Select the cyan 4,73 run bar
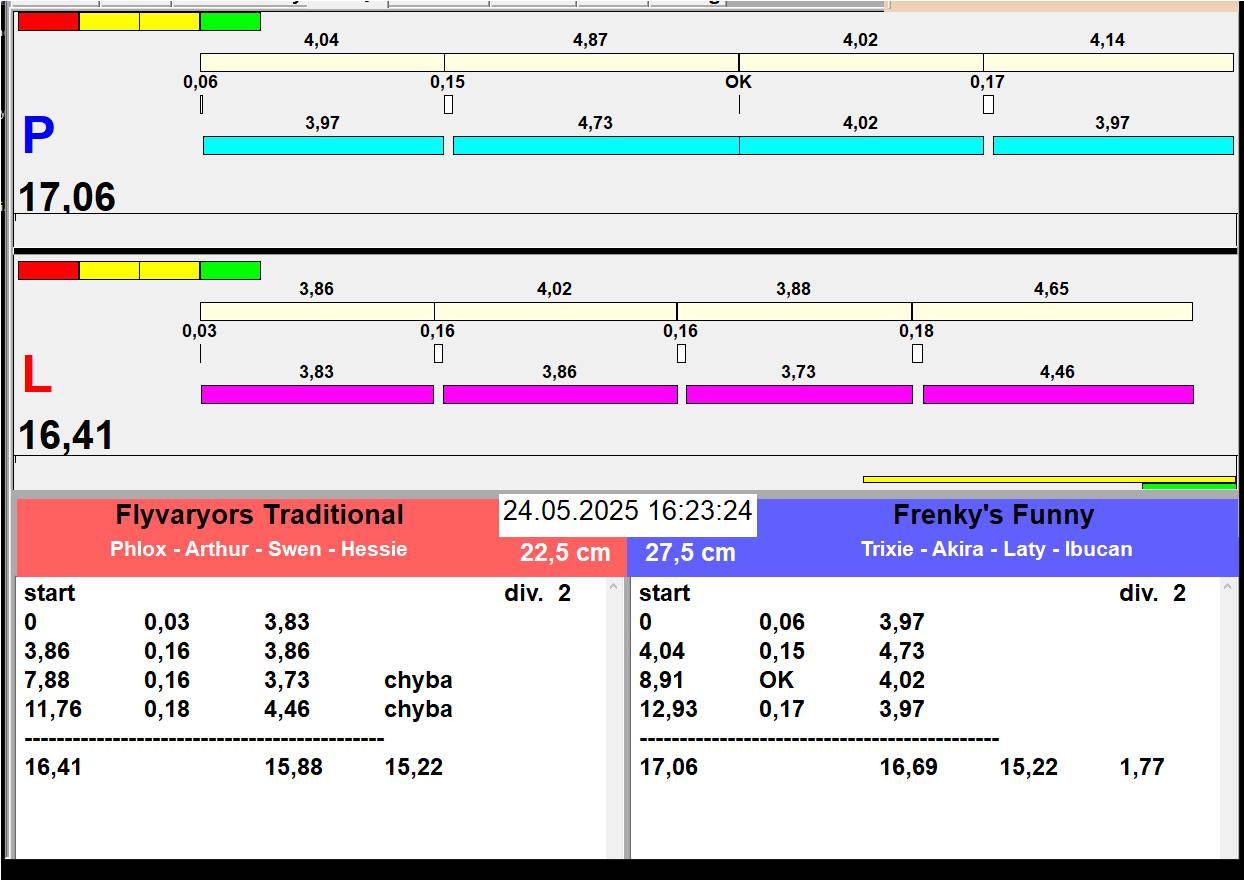The width and height of the screenshot is (1244, 880). point(595,145)
